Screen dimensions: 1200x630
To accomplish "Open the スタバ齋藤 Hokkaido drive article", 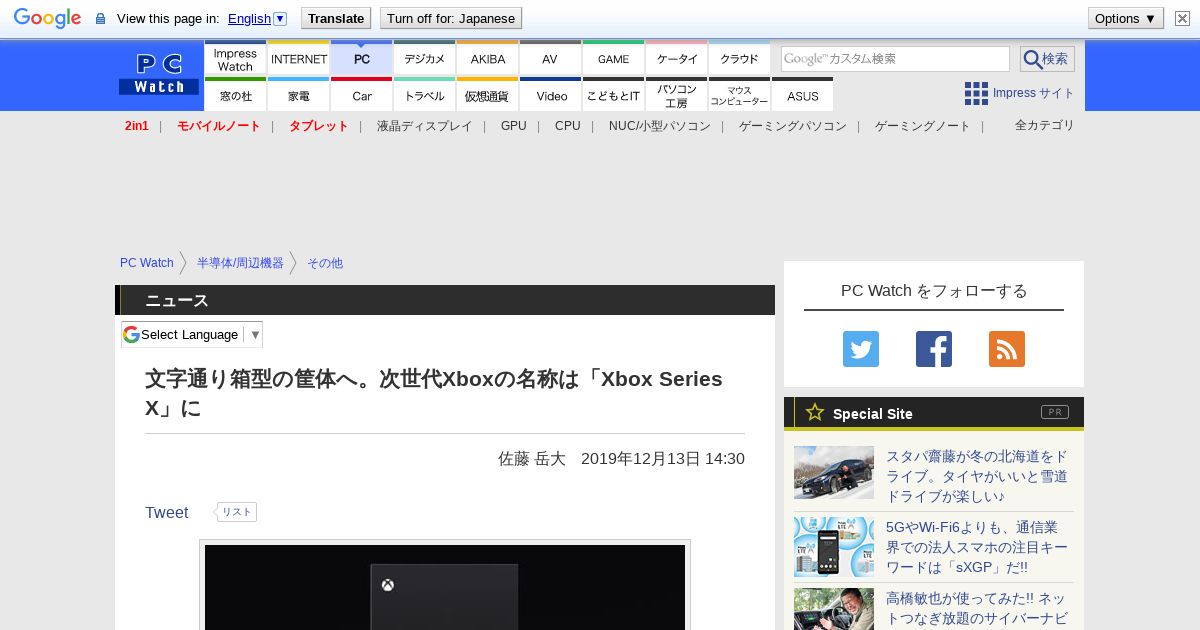I will 977,476.
